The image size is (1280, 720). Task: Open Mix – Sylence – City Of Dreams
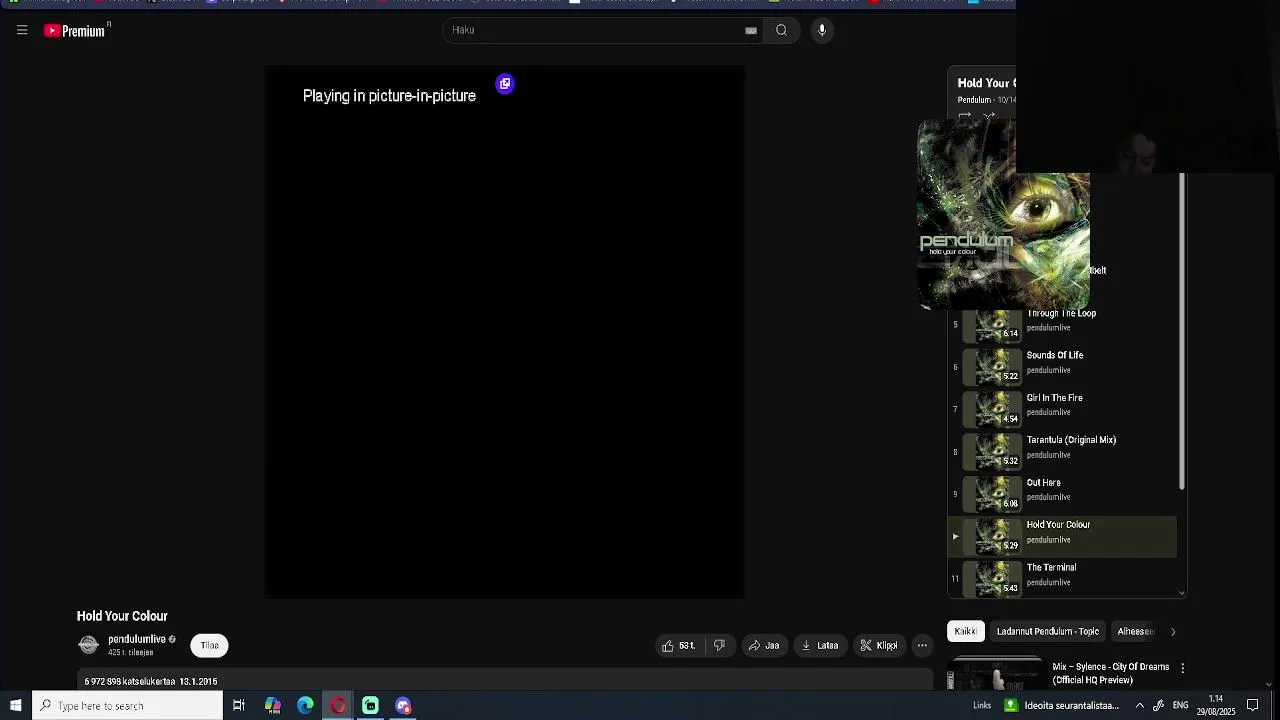[1110, 674]
